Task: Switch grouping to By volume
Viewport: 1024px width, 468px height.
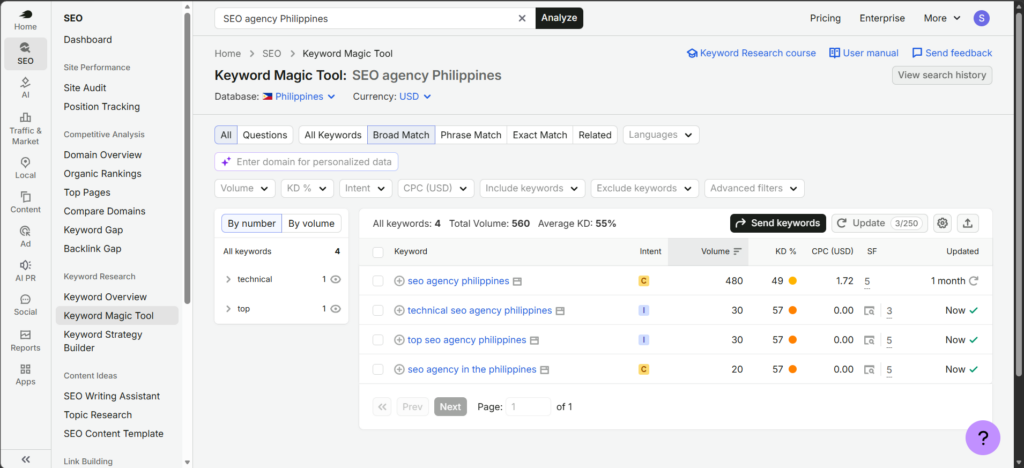Action: [x=312, y=223]
